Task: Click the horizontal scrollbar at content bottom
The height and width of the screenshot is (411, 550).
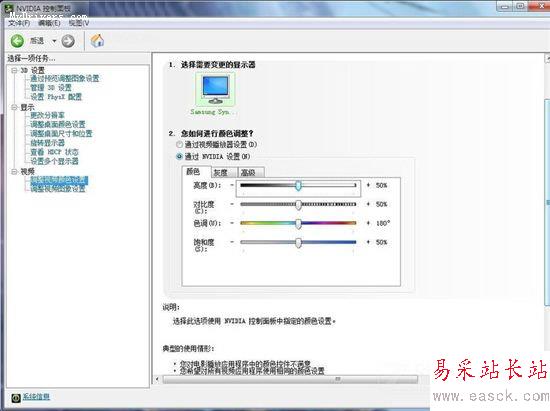Action: (290, 379)
